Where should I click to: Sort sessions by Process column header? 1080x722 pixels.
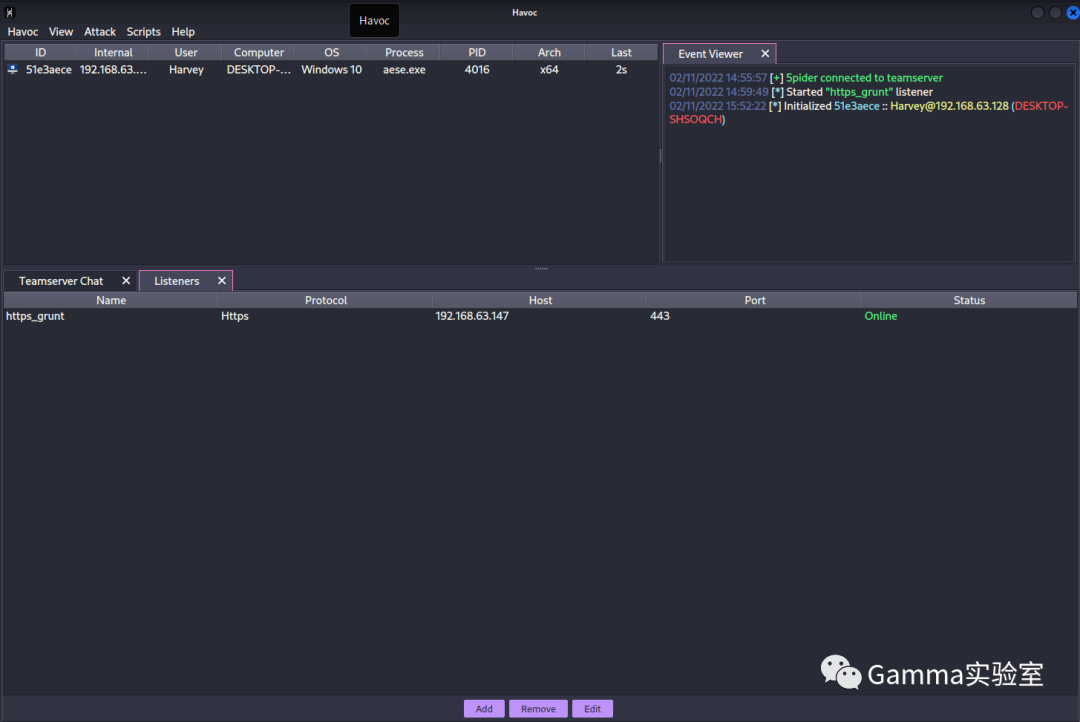click(404, 52)
